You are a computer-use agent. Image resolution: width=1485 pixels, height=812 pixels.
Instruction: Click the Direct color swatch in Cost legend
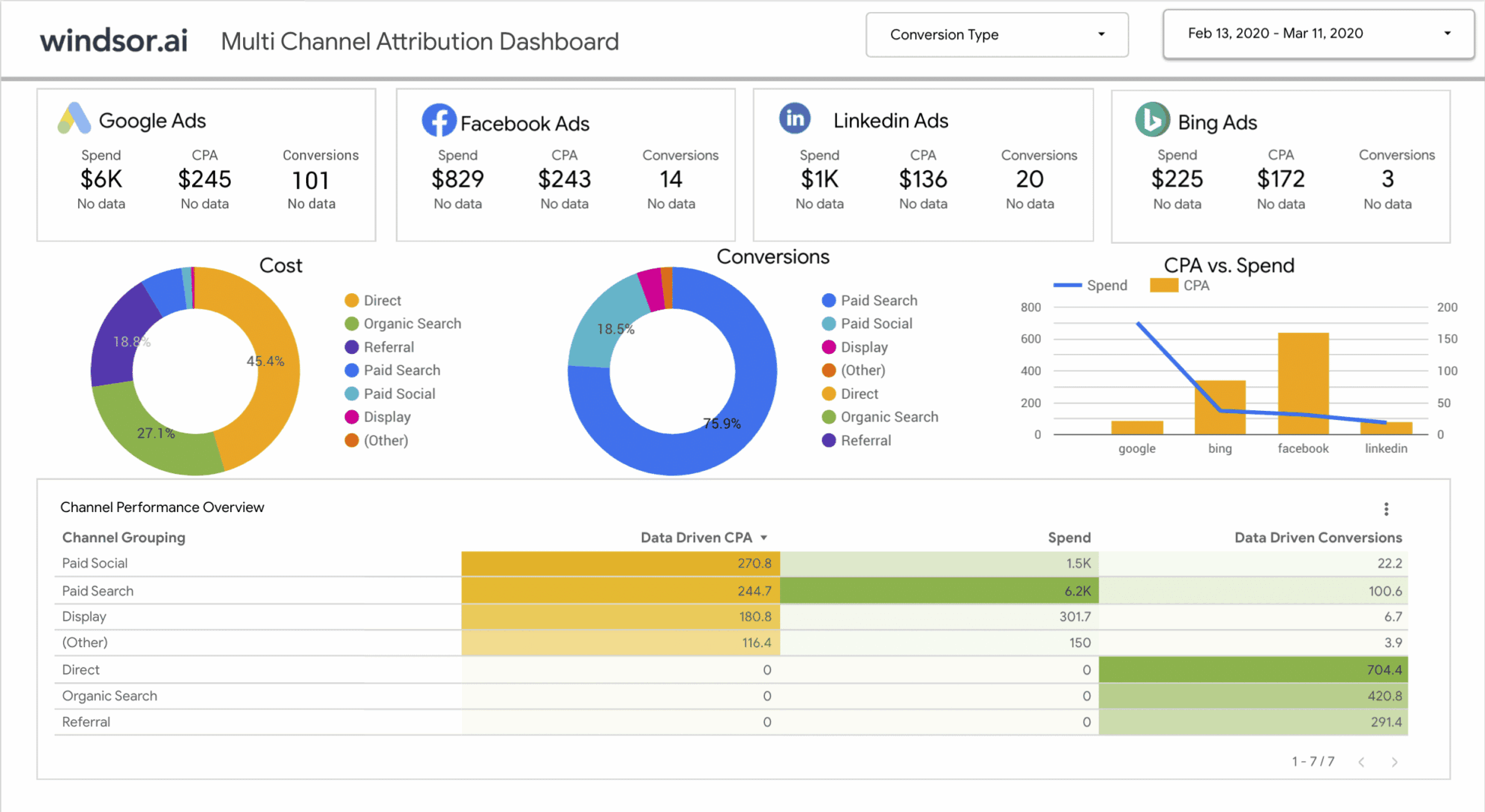pos(351,300)
